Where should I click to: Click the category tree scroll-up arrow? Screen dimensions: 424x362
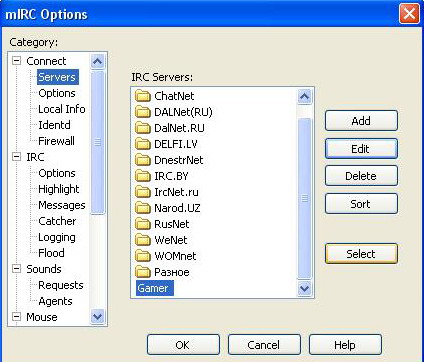98,61
